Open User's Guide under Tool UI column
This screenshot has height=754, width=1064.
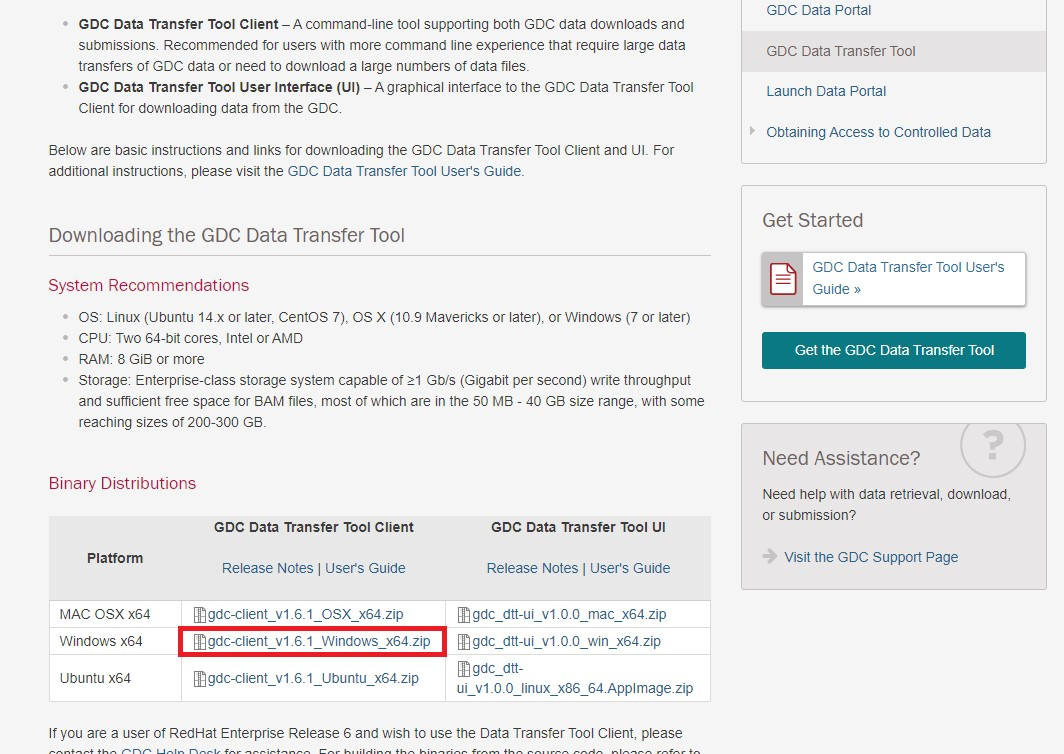(x=630, y=568)
